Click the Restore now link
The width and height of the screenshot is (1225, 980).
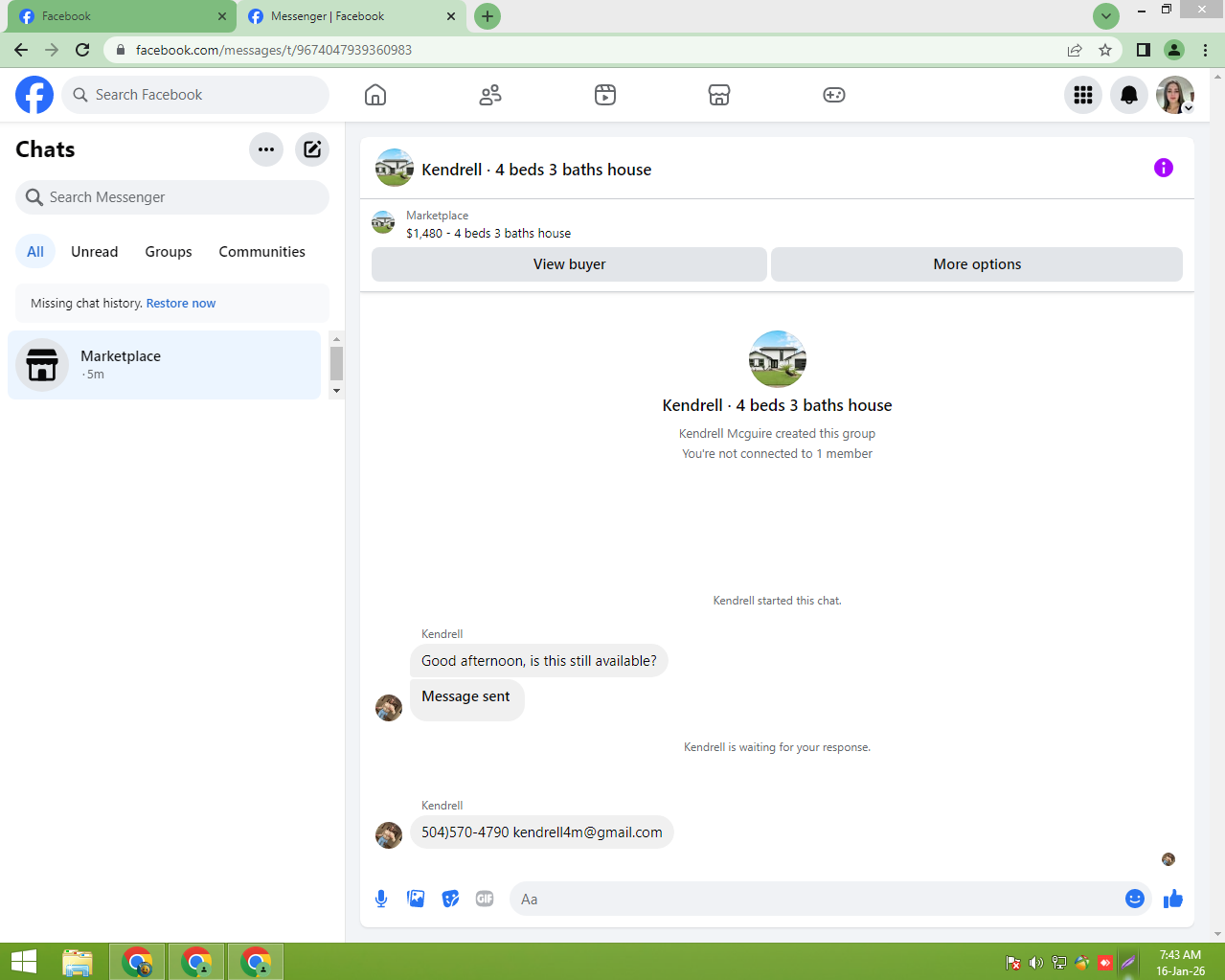pyautogui.click(x=181, y=304)
